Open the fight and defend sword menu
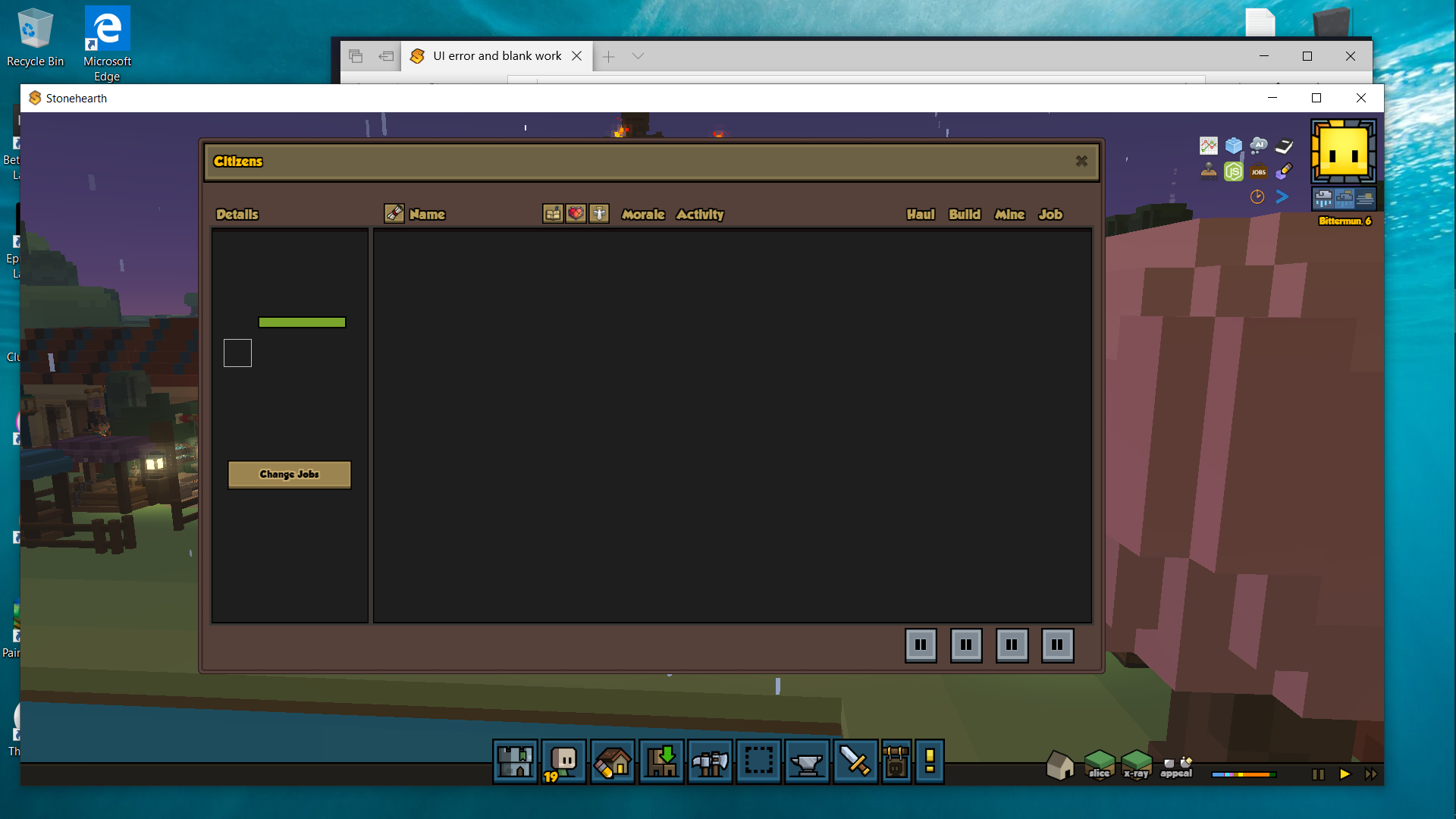 click(x=855, y=761)
